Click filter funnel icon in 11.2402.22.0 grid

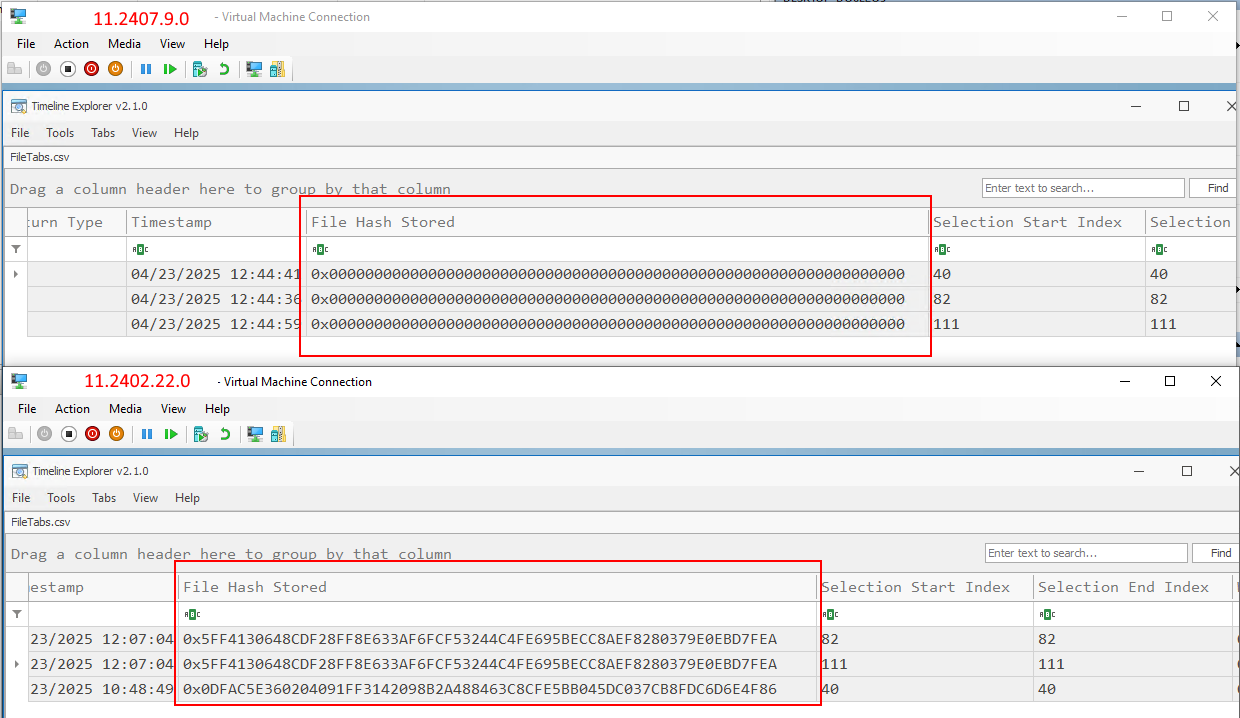16,614
